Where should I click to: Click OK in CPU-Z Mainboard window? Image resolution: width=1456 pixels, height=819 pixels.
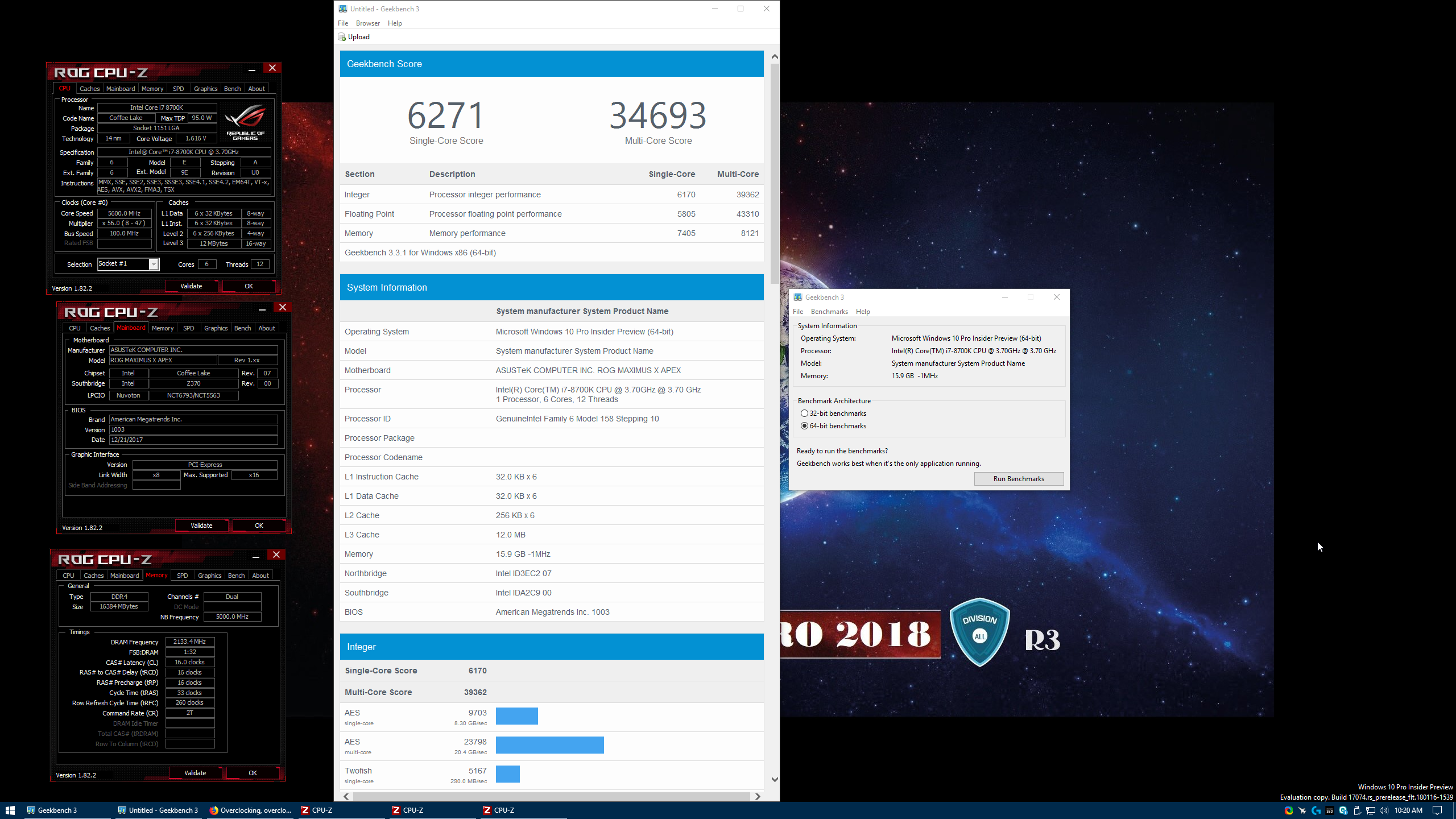coord(259,526)
